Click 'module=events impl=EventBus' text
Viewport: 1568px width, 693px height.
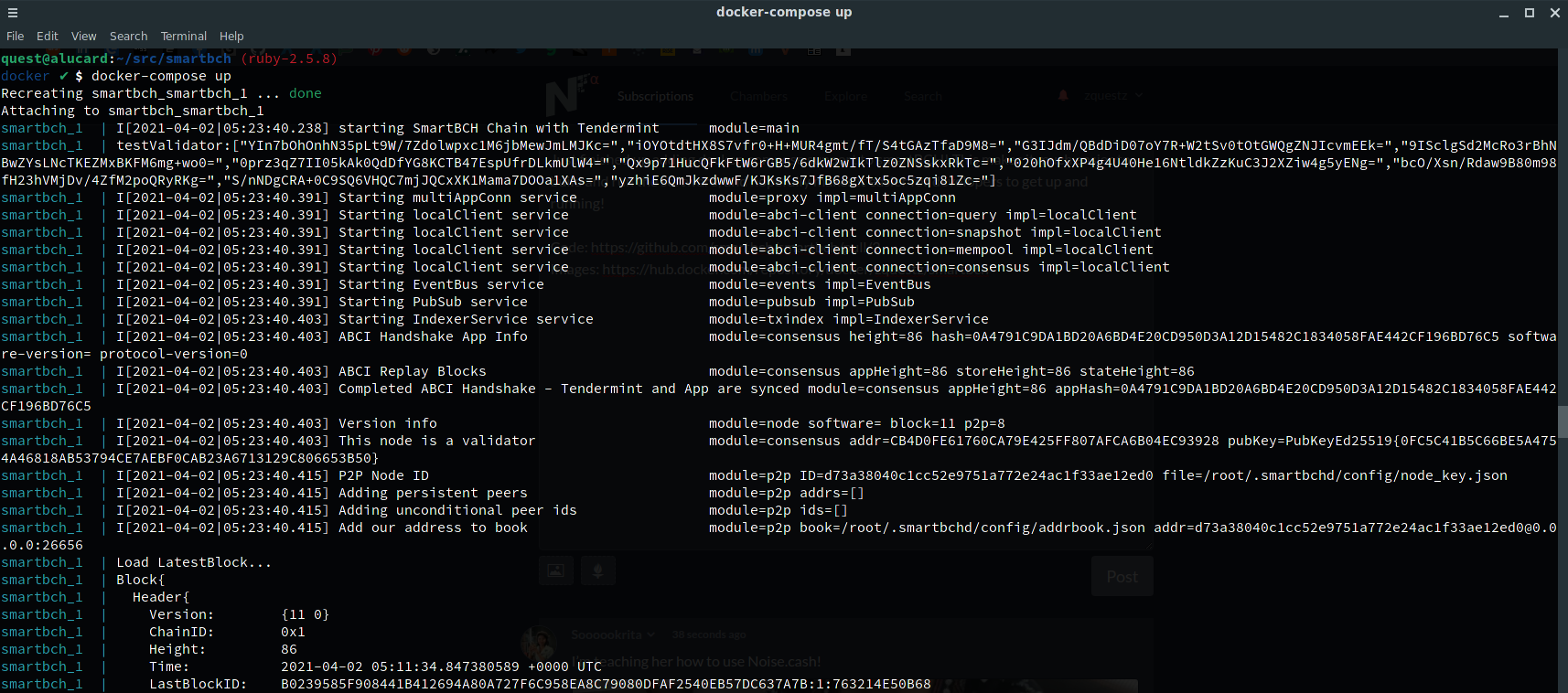(x=820, y=284)
